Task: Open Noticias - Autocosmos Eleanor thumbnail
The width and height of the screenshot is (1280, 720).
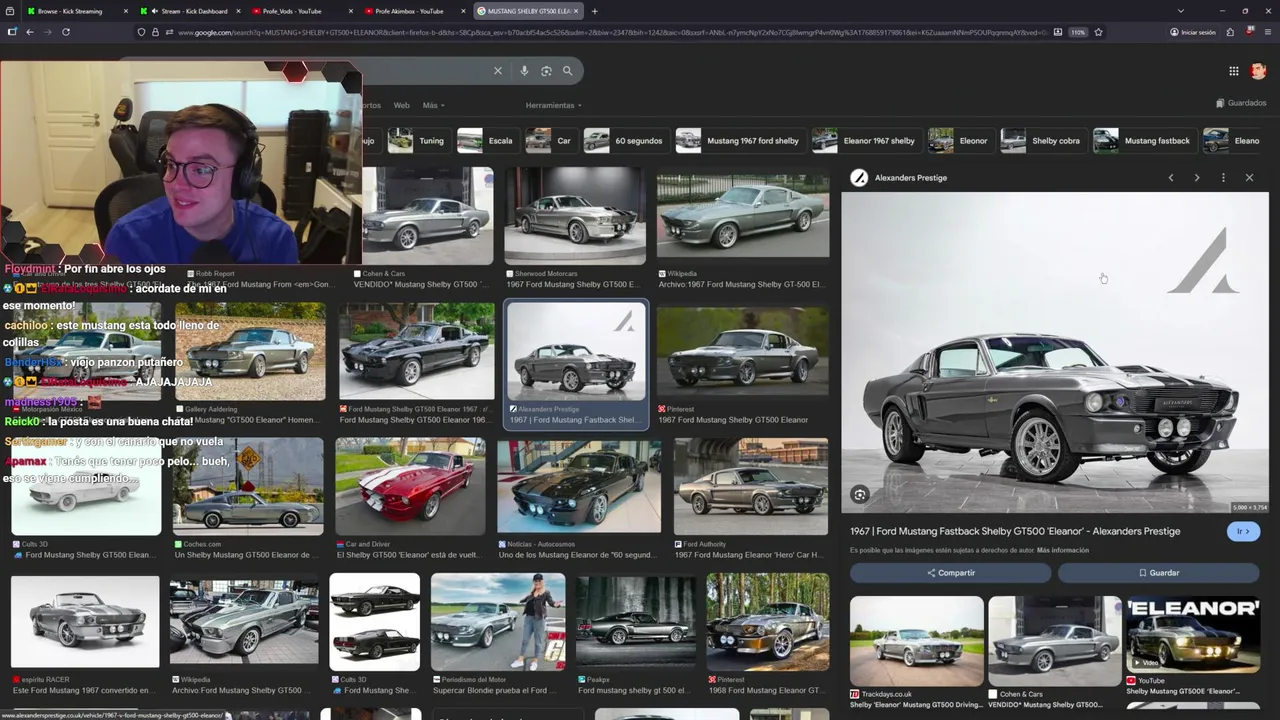Action: pyautogui.click(x=579, y=486)
